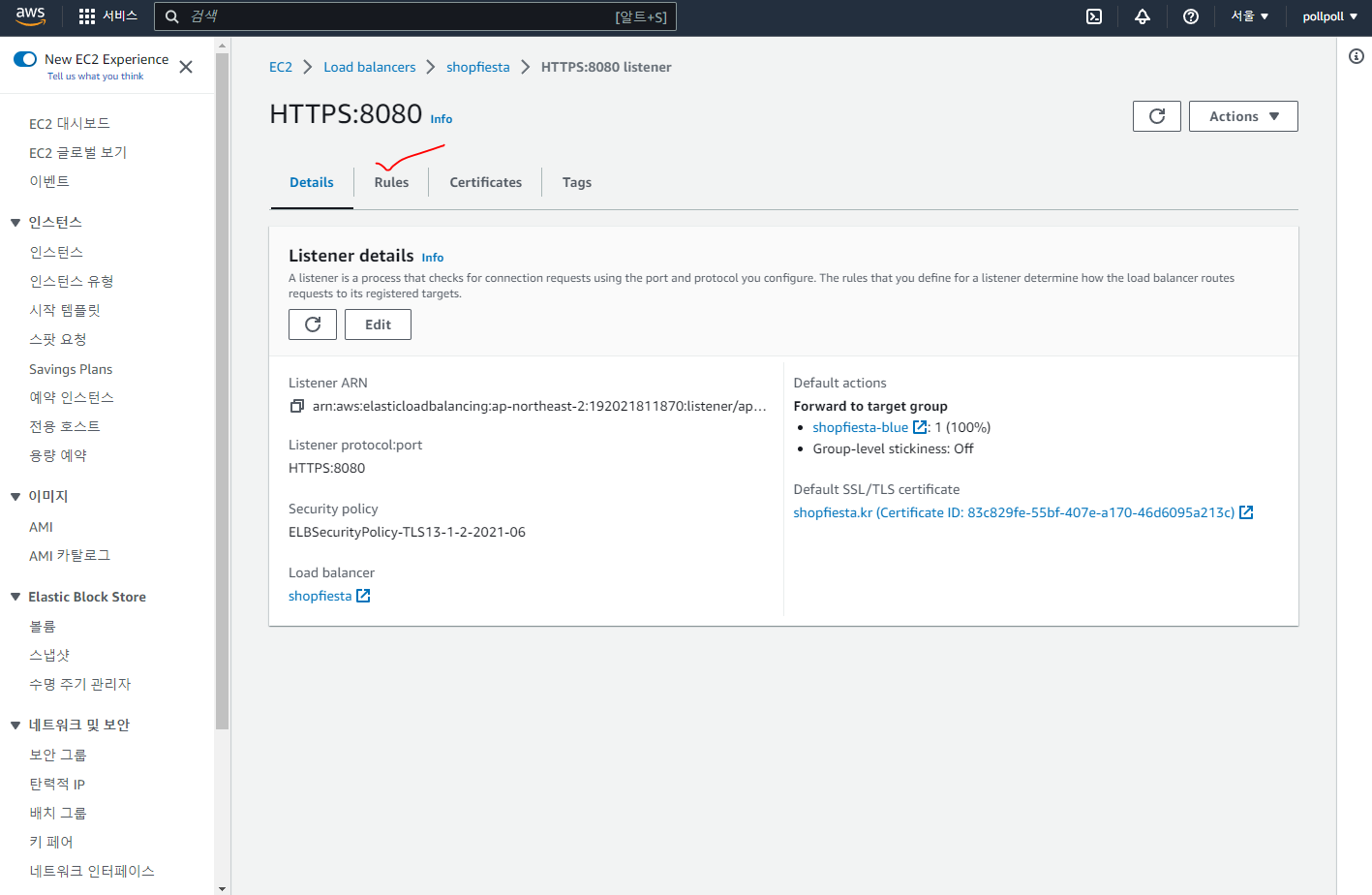The width and height of the screenshot is (1372, 895).
Task: Open the certificate external link icon
Action: click(1246, 512)
